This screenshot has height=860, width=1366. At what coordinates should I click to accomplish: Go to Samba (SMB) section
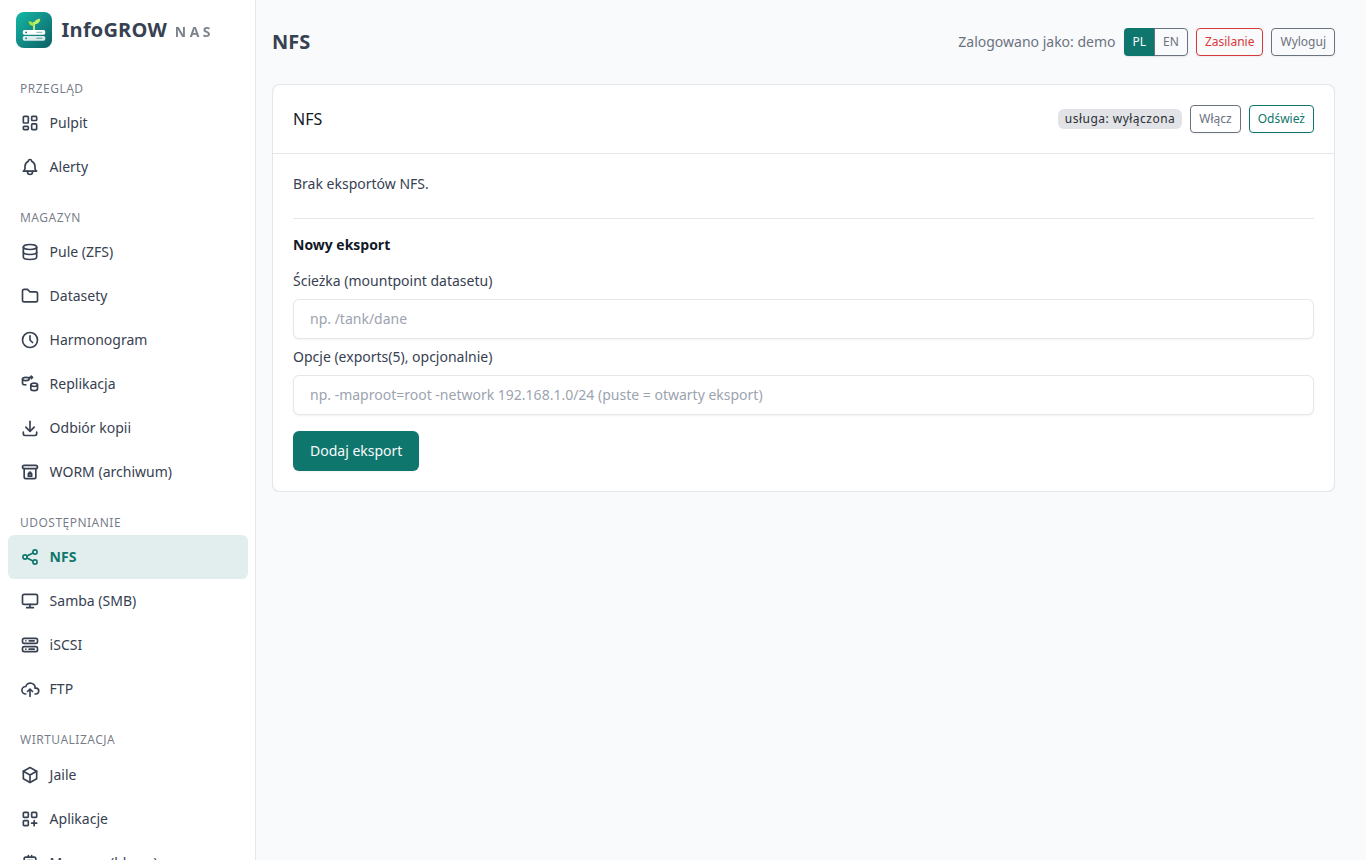coord(128,601)
